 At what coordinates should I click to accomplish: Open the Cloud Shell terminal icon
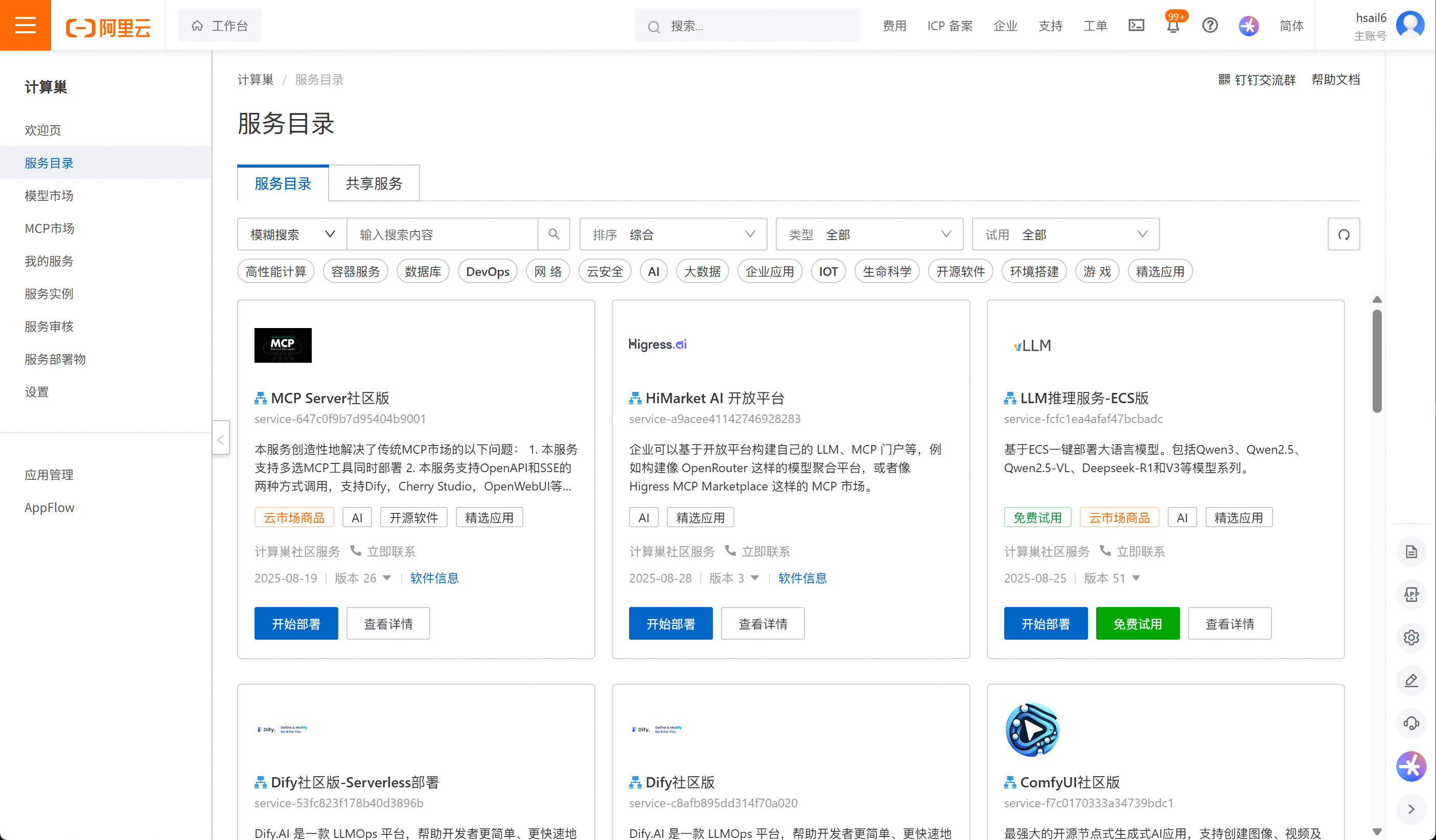pyautogui.click(x=1136, y=26)
